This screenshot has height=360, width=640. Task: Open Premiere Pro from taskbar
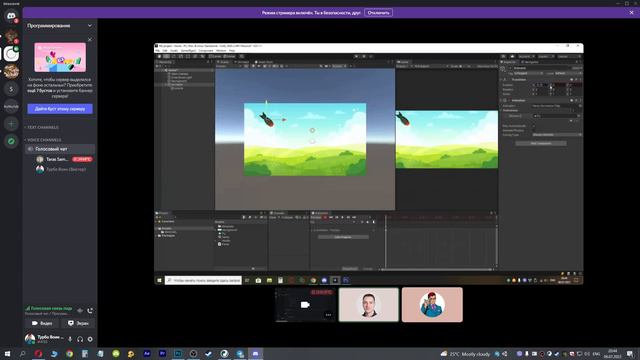162,353
